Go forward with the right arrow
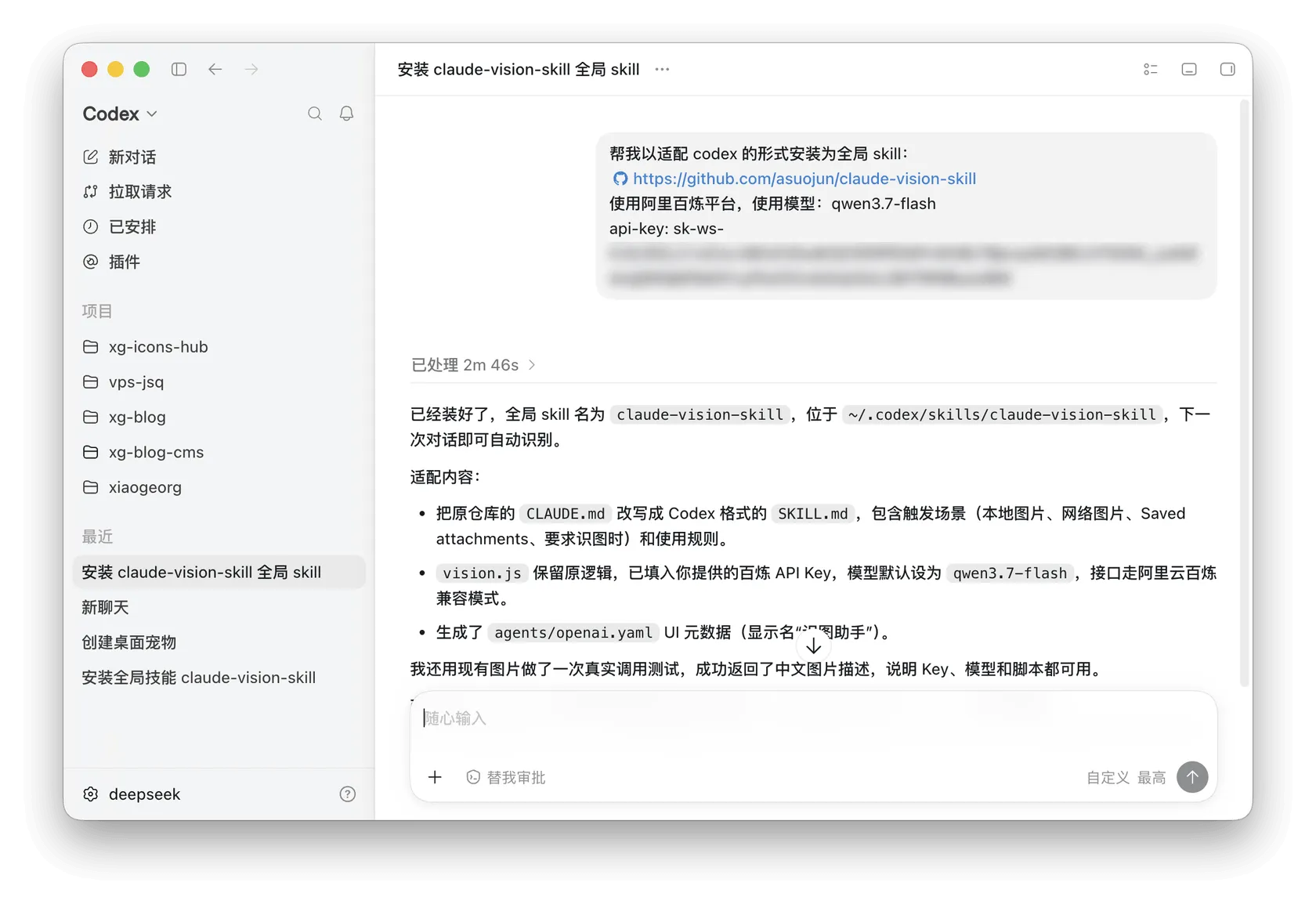This screenshot has width=1316, height=904. [251, 69]
